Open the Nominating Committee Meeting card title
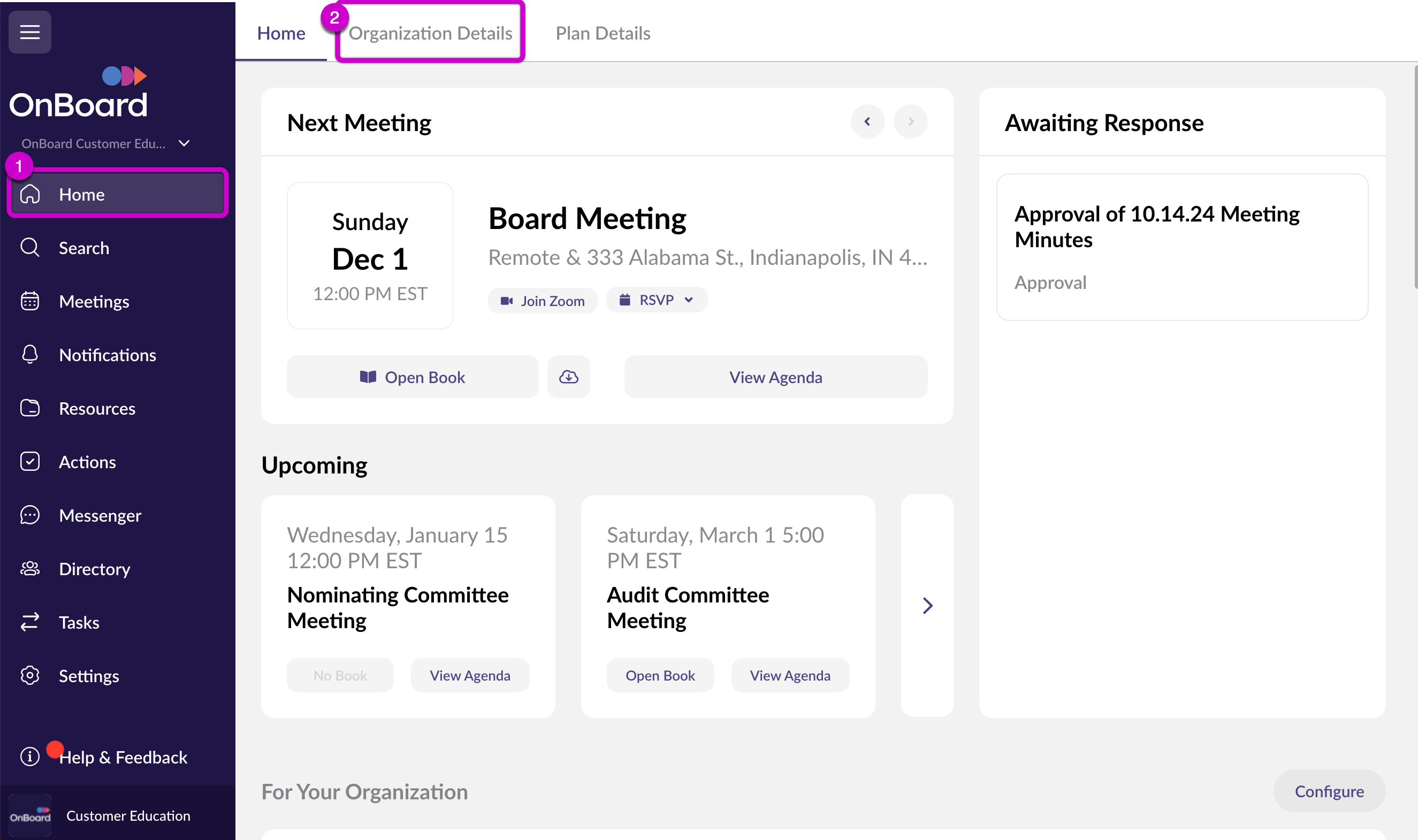The image size is (1418, 840). pyautogui.click(x=398, y=607)
